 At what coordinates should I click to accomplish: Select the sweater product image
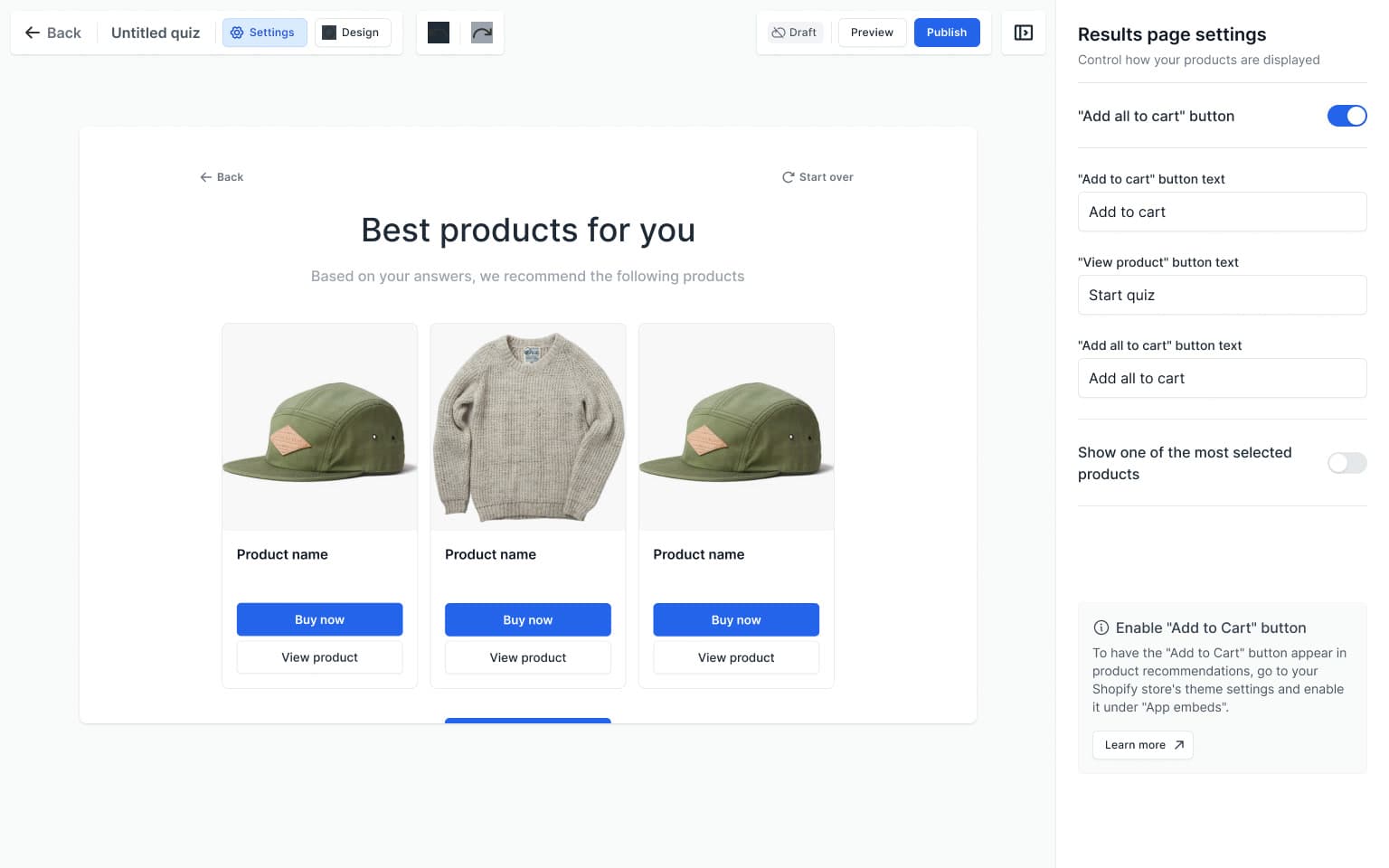pyautogui.click(x=528, y=427)
